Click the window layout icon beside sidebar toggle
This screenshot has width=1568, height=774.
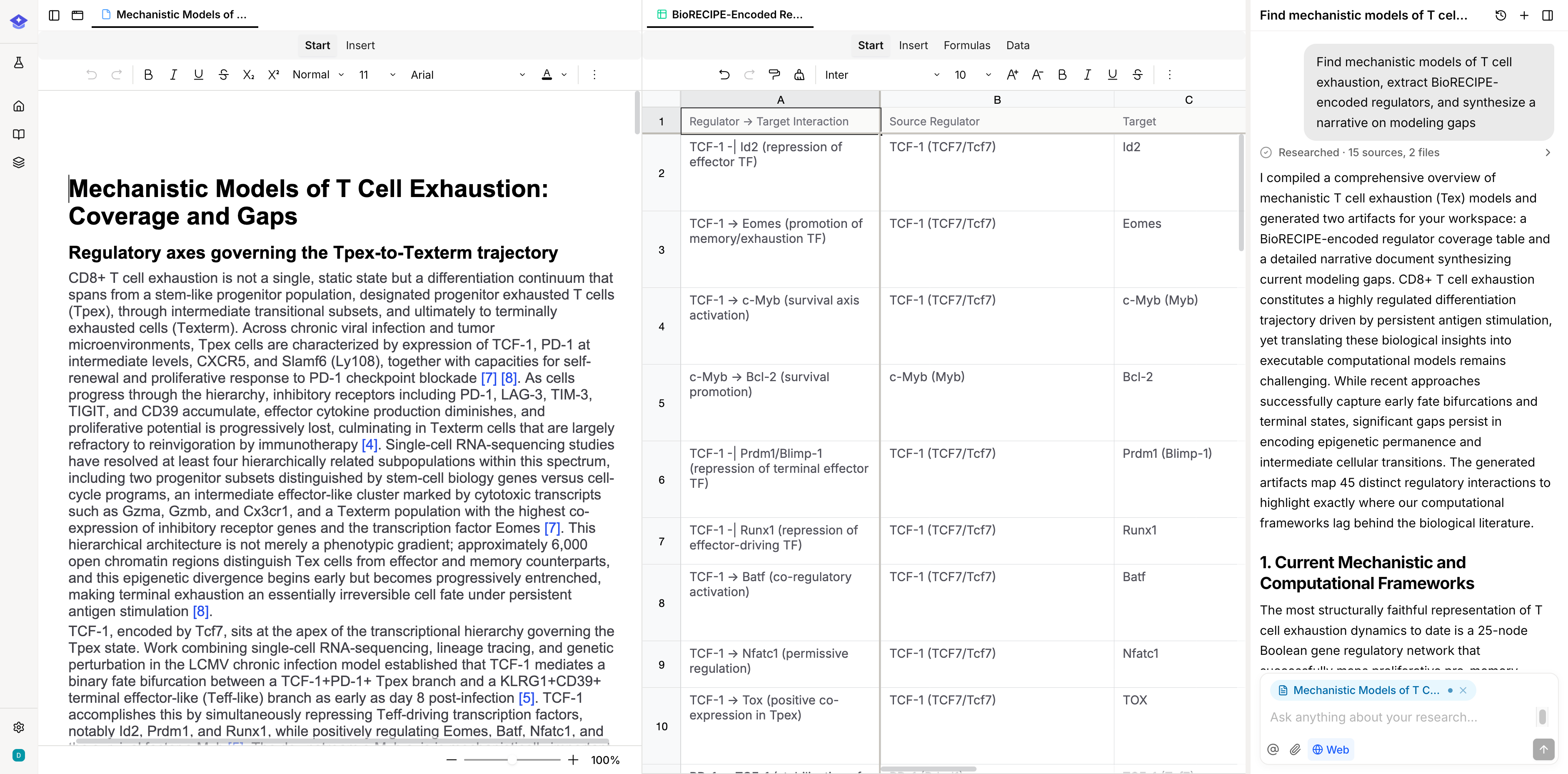click(77, 15)
